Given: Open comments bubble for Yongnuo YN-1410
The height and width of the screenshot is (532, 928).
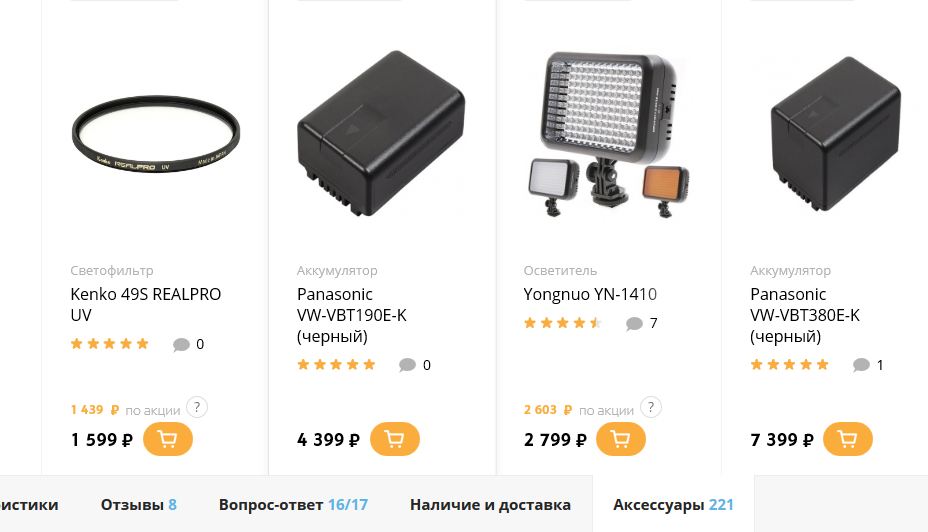Looking at the screenshot, I should [634, 324].
